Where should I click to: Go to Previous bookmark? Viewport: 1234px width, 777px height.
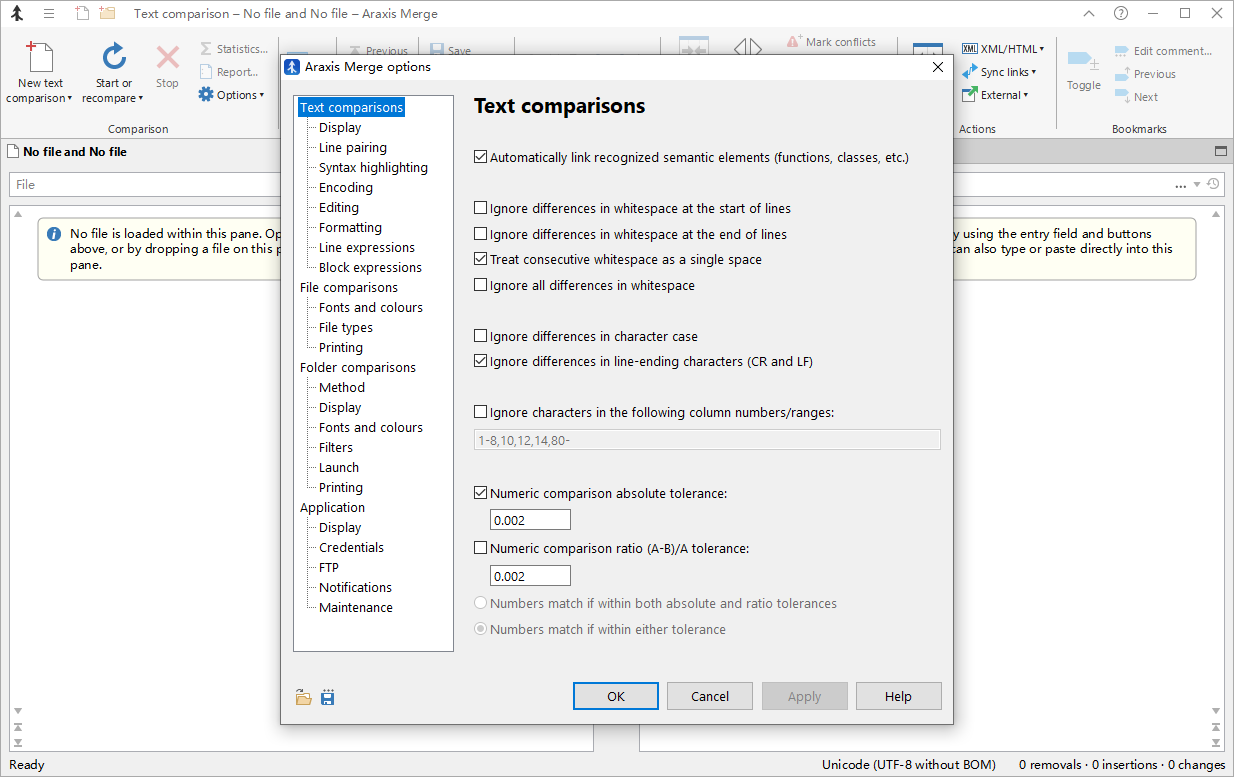pos(1146,74)
